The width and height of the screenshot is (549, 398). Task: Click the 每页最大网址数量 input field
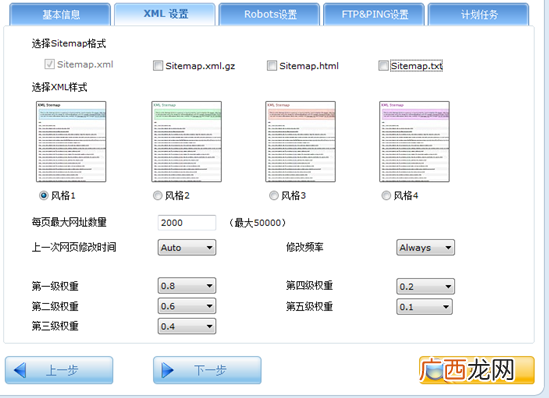point(187,223)
